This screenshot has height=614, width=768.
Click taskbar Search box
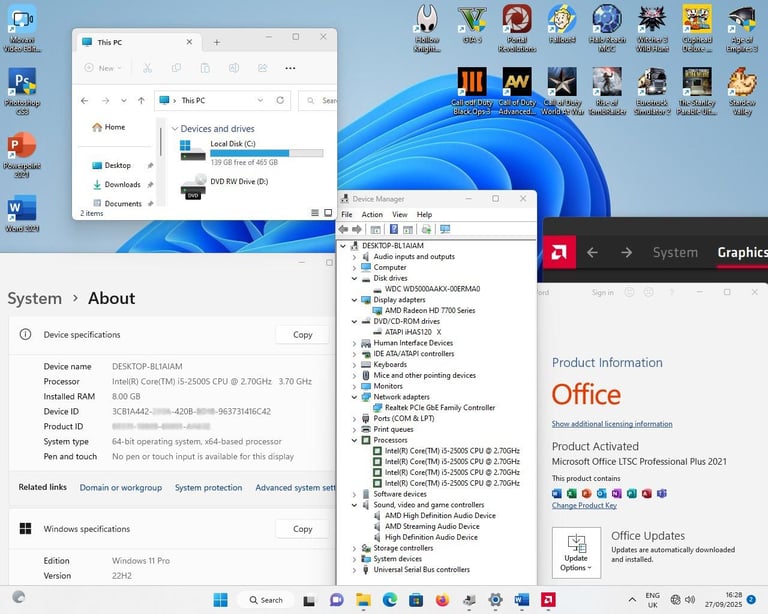[266, 600]
